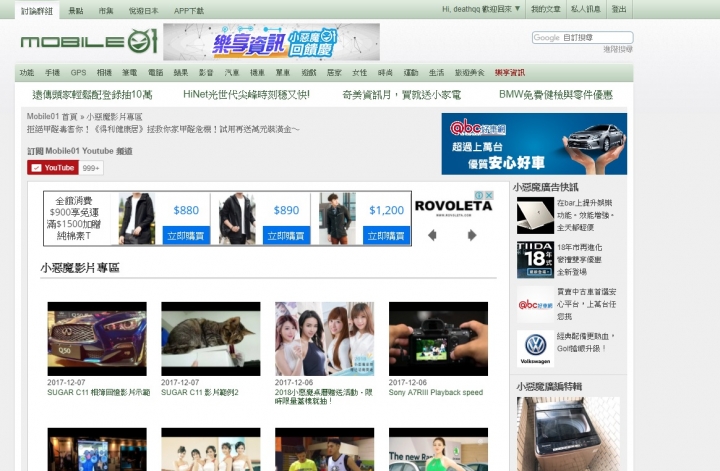The height and width of the screenshot is (471, 720).
Task: Select 手機 in the category bar
Action: coord(52,73)
